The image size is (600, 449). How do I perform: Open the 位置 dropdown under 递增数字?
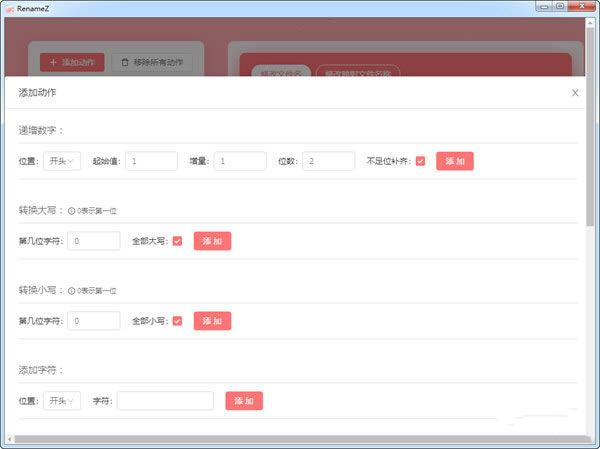point(62,161)
